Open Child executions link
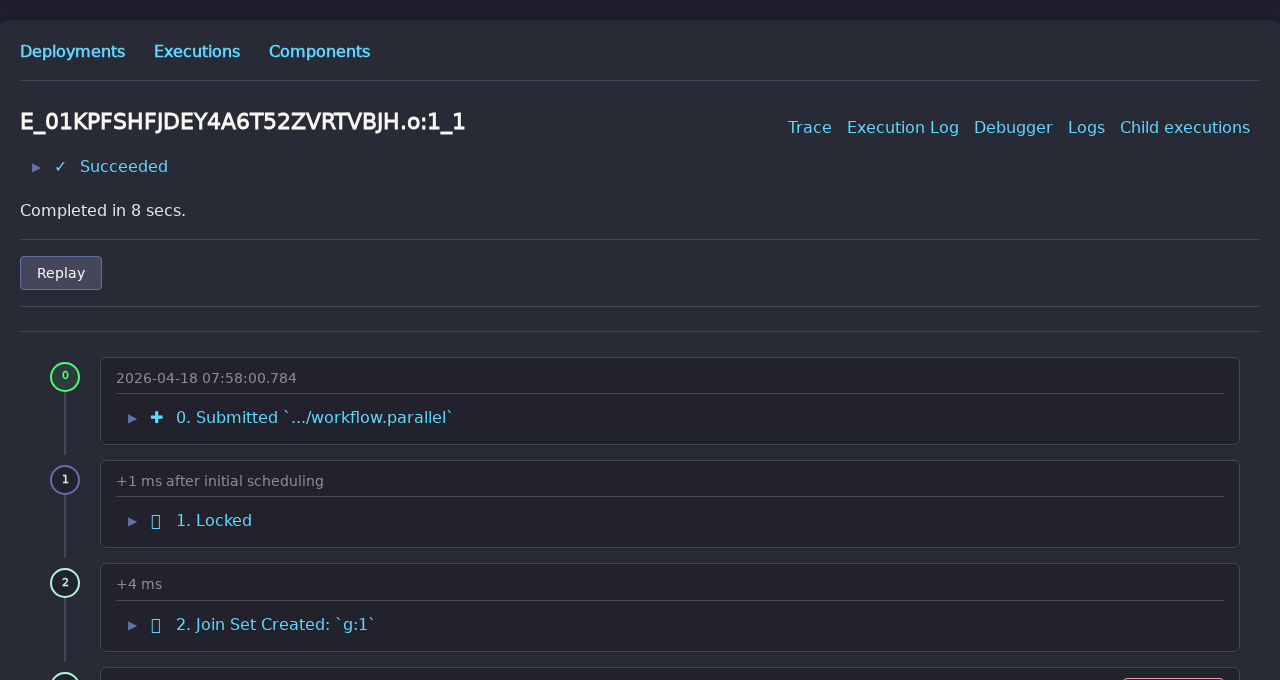Viewport: 1280px width, 680px height. (x=1185, y=128)
